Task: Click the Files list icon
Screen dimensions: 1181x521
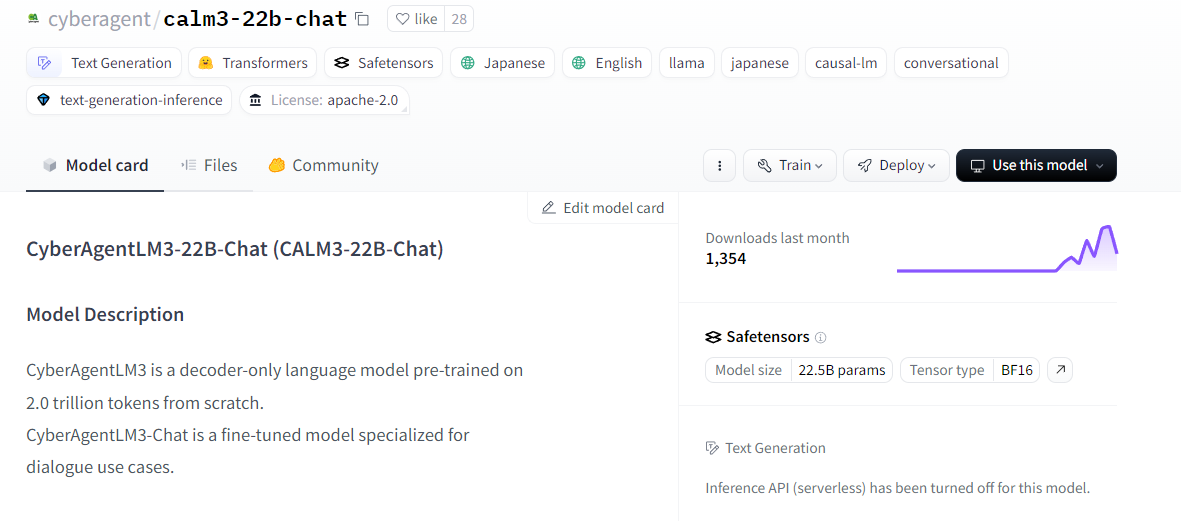Action: click(x=188, y=165)
